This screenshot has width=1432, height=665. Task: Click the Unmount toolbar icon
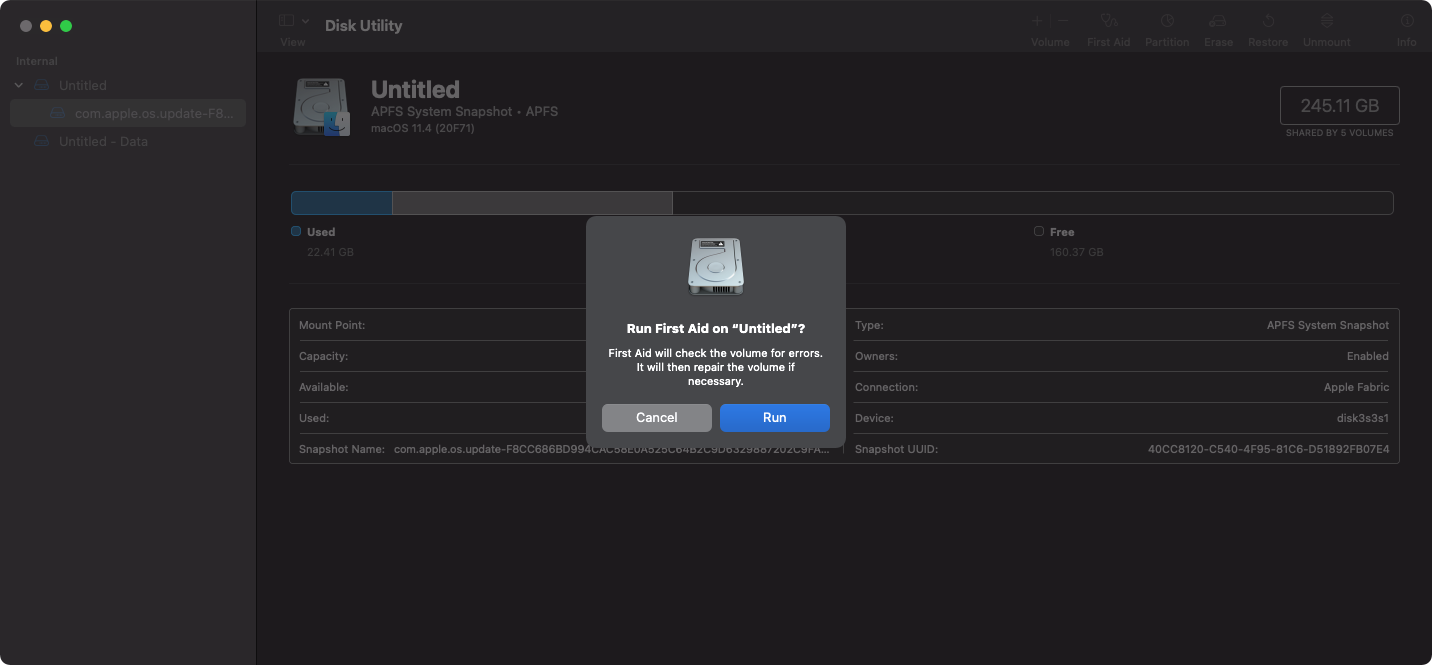click(1327, 21)
